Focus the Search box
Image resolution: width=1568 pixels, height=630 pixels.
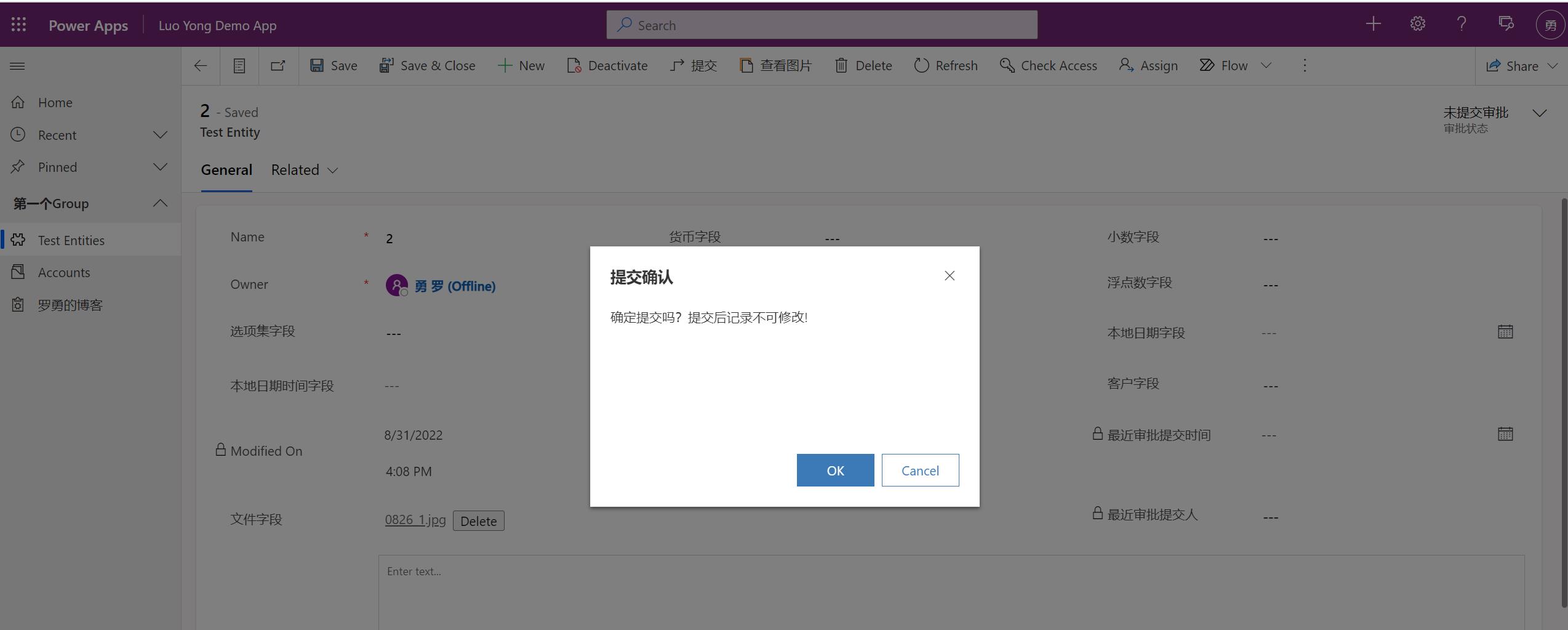(822, 25)
